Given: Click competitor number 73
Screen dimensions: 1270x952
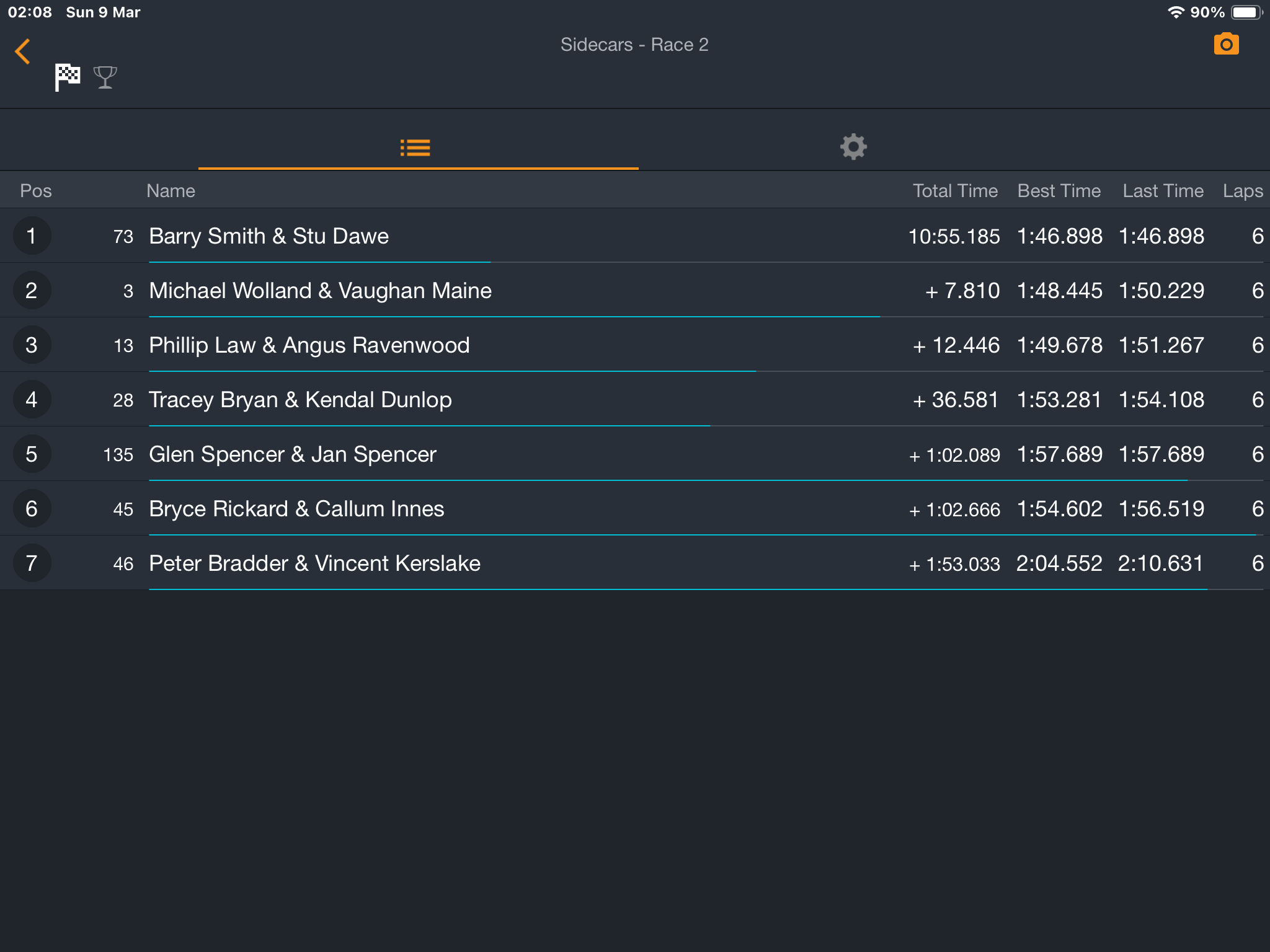Looking at the screenshot, I should 123,237.
